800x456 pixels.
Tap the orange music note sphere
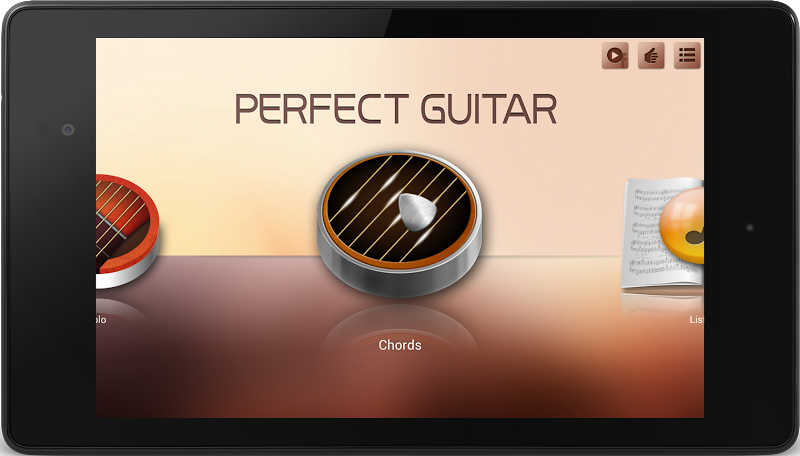pos(682,225)
